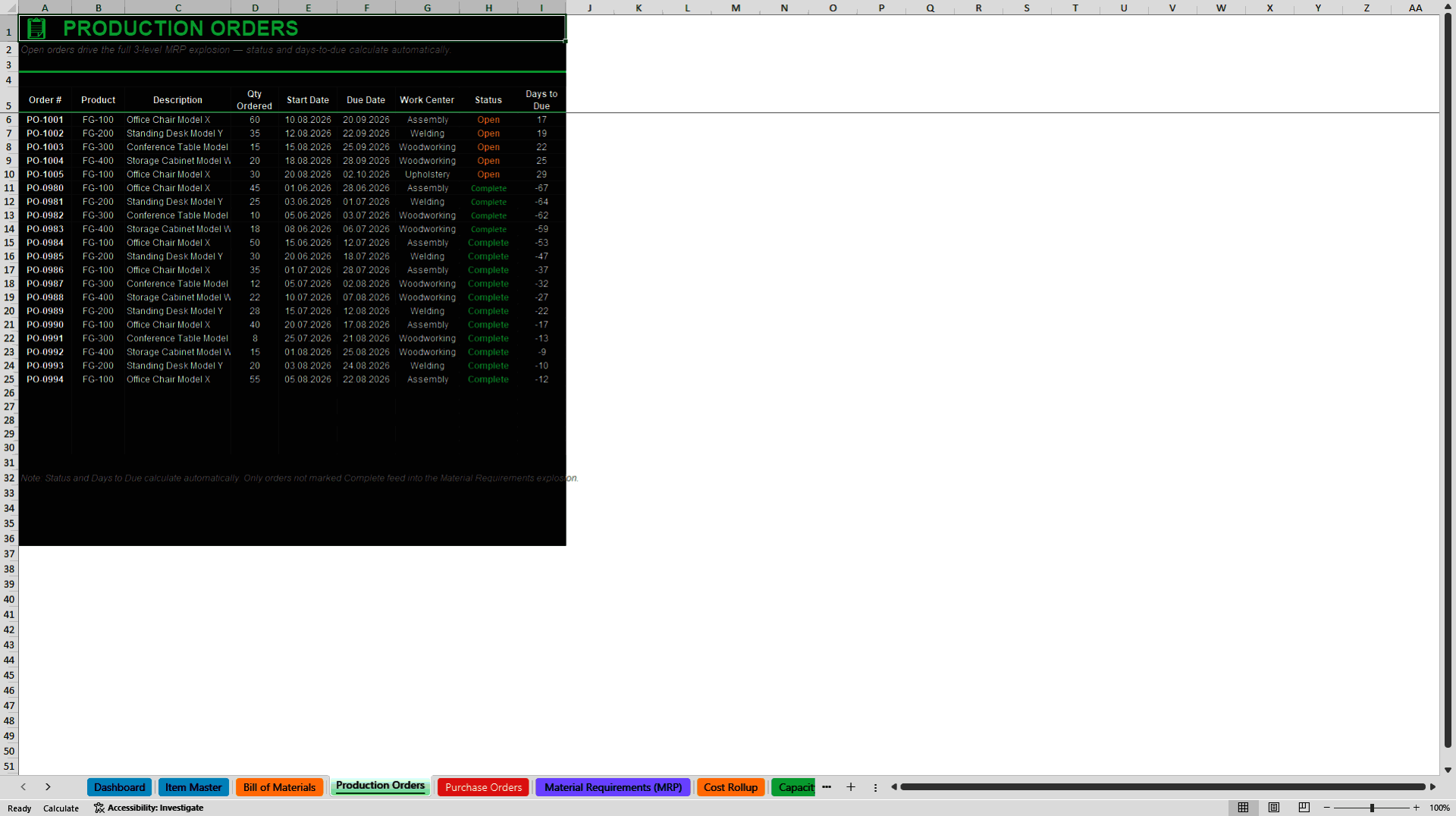Select row 5 header
Viewport: 1456px width, 816px height.
click(9, 99)
